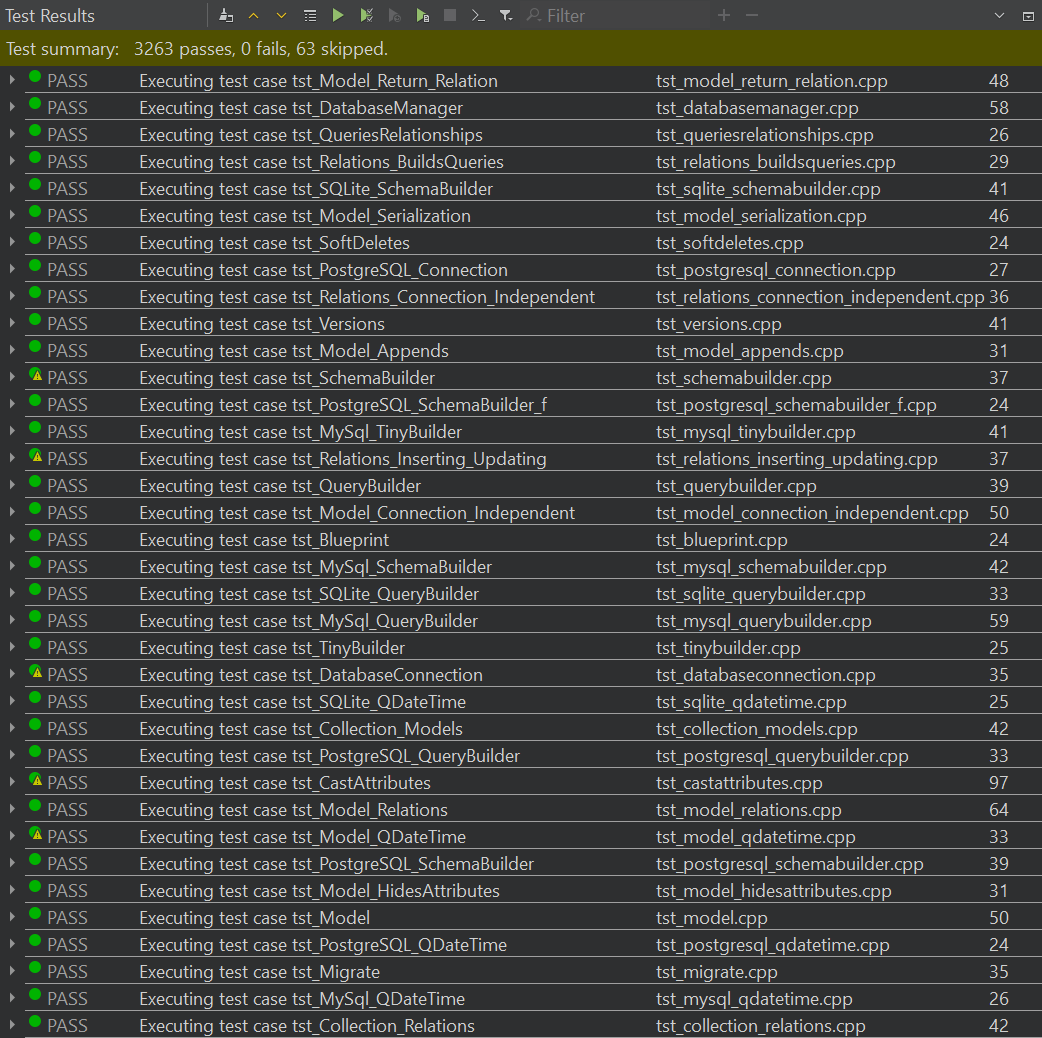Go to the next test result item
1042x1038 pixels.
click(x=281, y=15)
